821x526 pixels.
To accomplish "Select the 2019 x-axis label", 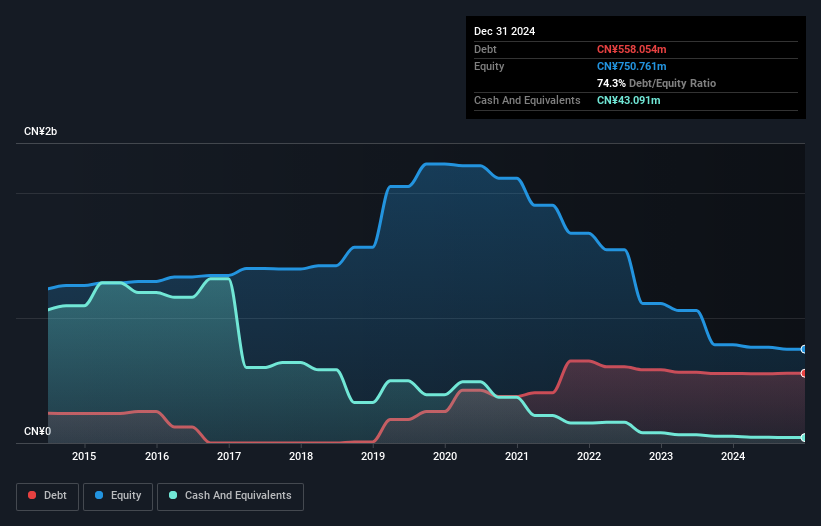I will 373,456.
